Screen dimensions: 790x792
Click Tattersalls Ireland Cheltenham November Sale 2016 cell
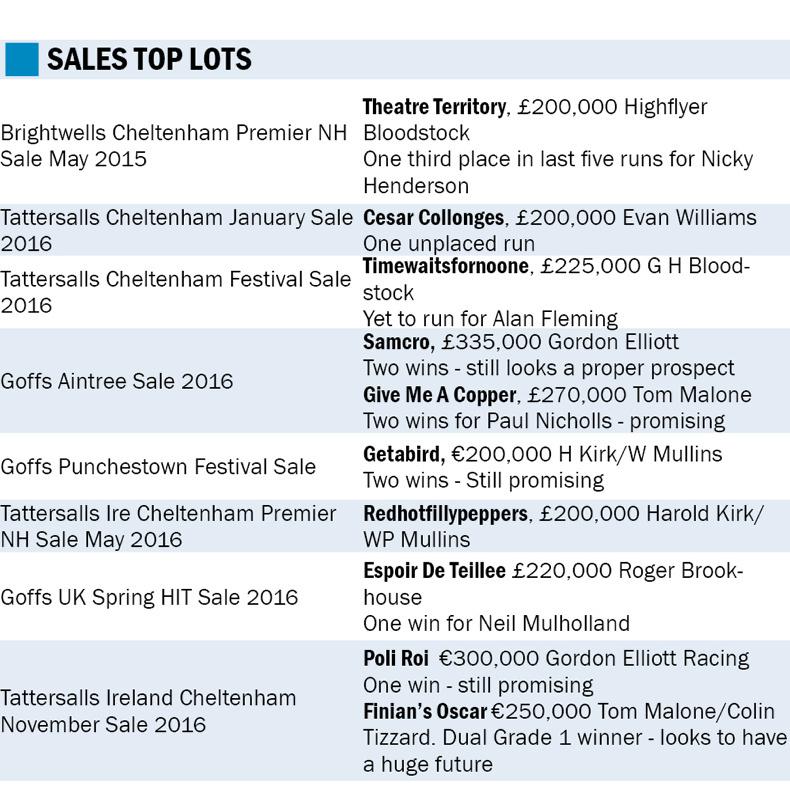point(149,711)
